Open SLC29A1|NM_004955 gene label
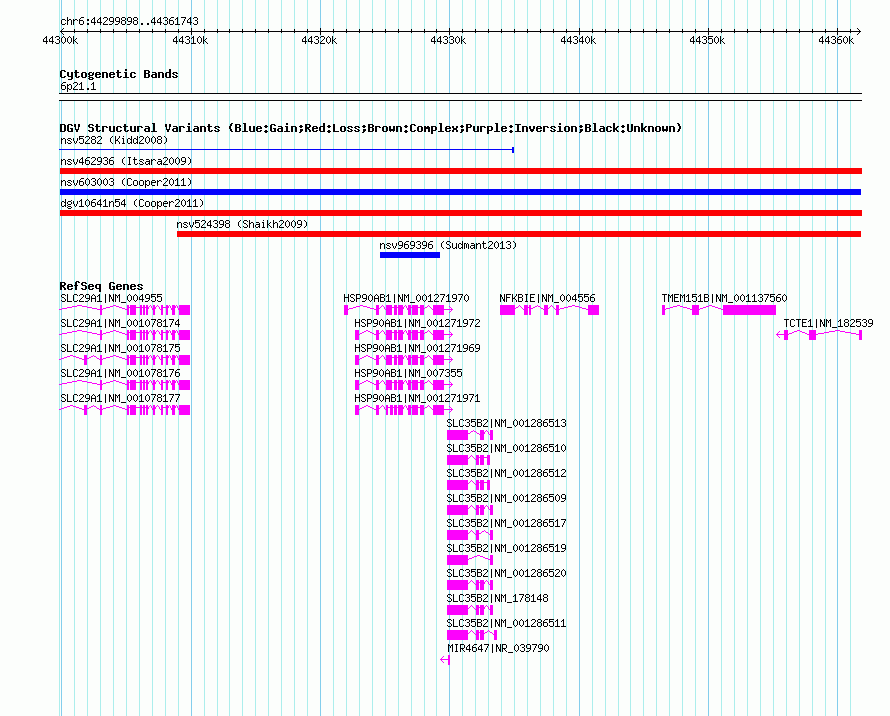This screenshot has height=716, width=890. pyautogui.click(x=111, y=298)
